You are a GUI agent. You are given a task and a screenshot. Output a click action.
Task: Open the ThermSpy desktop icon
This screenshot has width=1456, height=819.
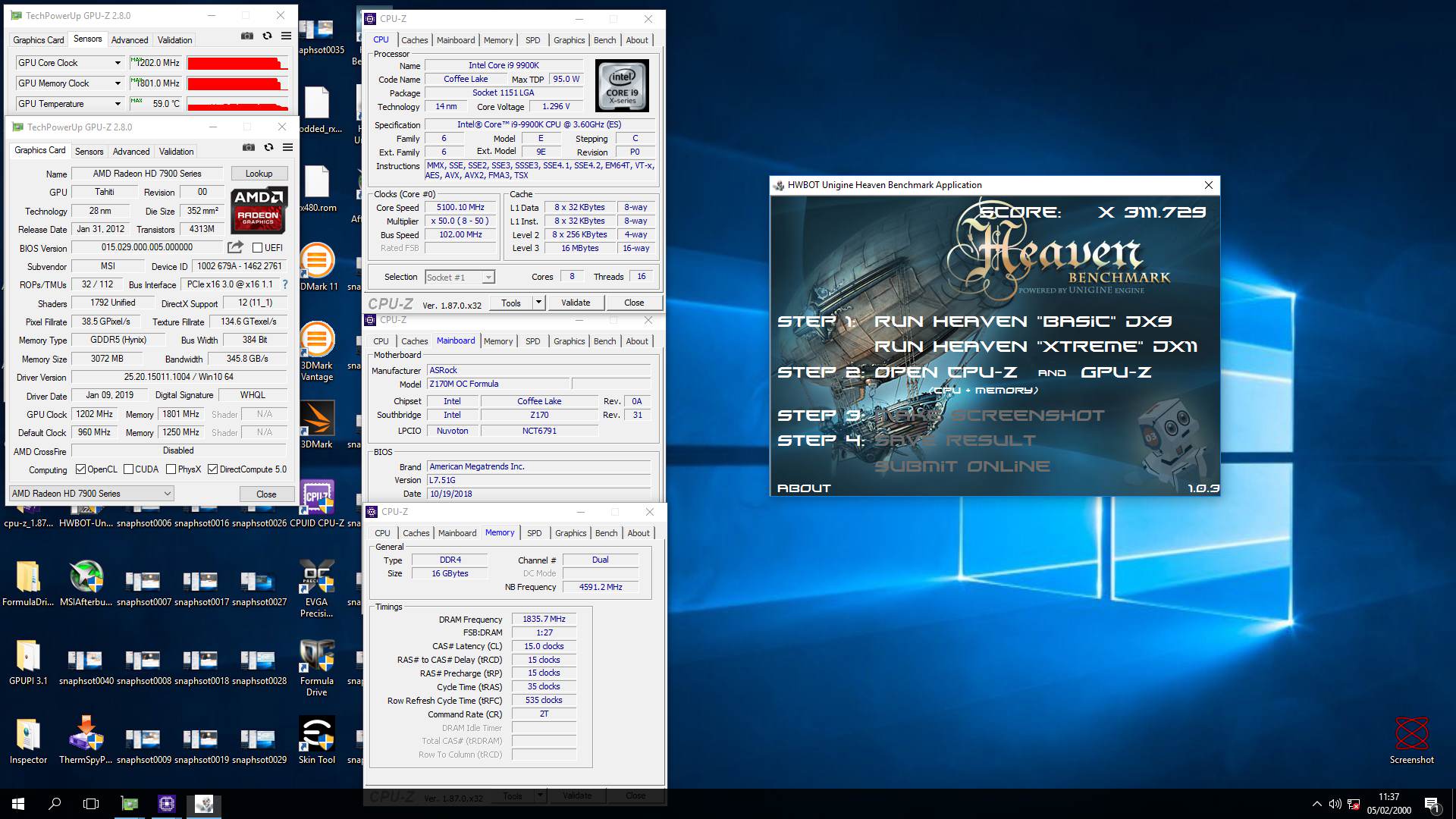pyautogui.click(x=86, y=741)
